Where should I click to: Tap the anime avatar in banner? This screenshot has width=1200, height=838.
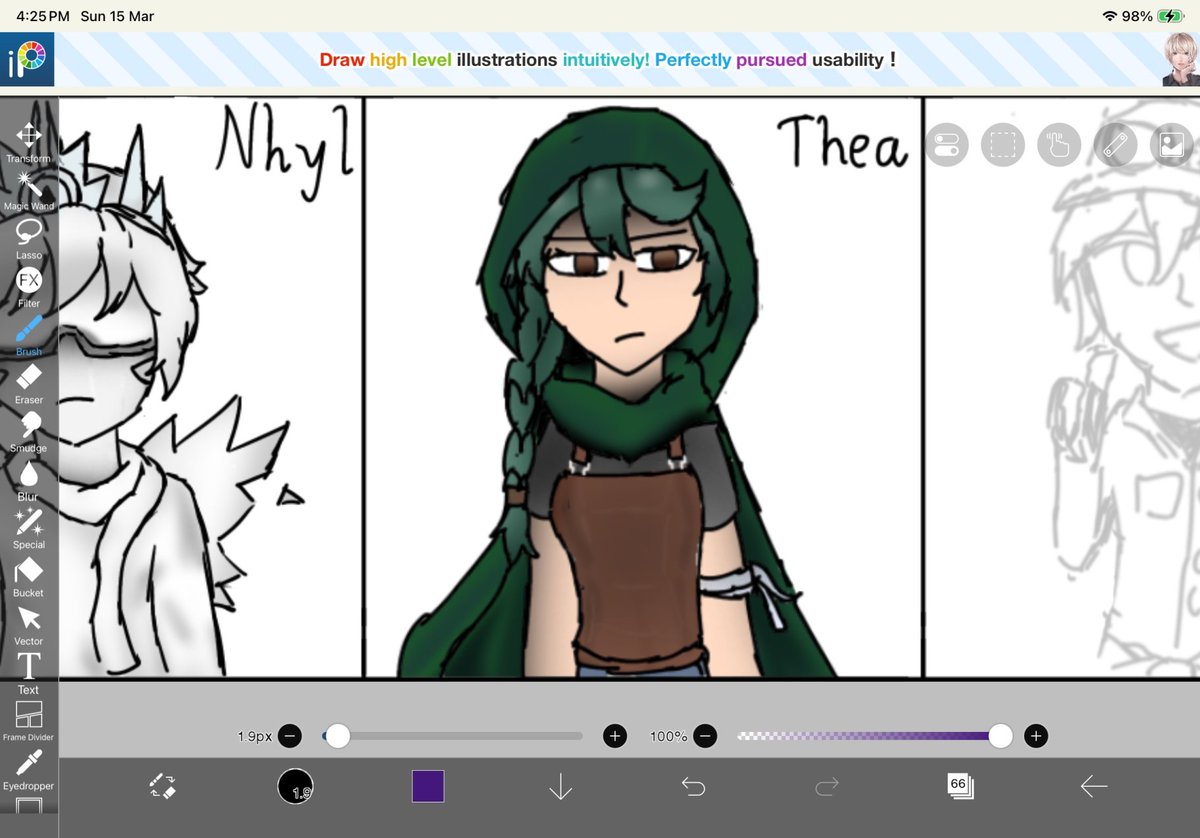click(x=1180, y=60)
